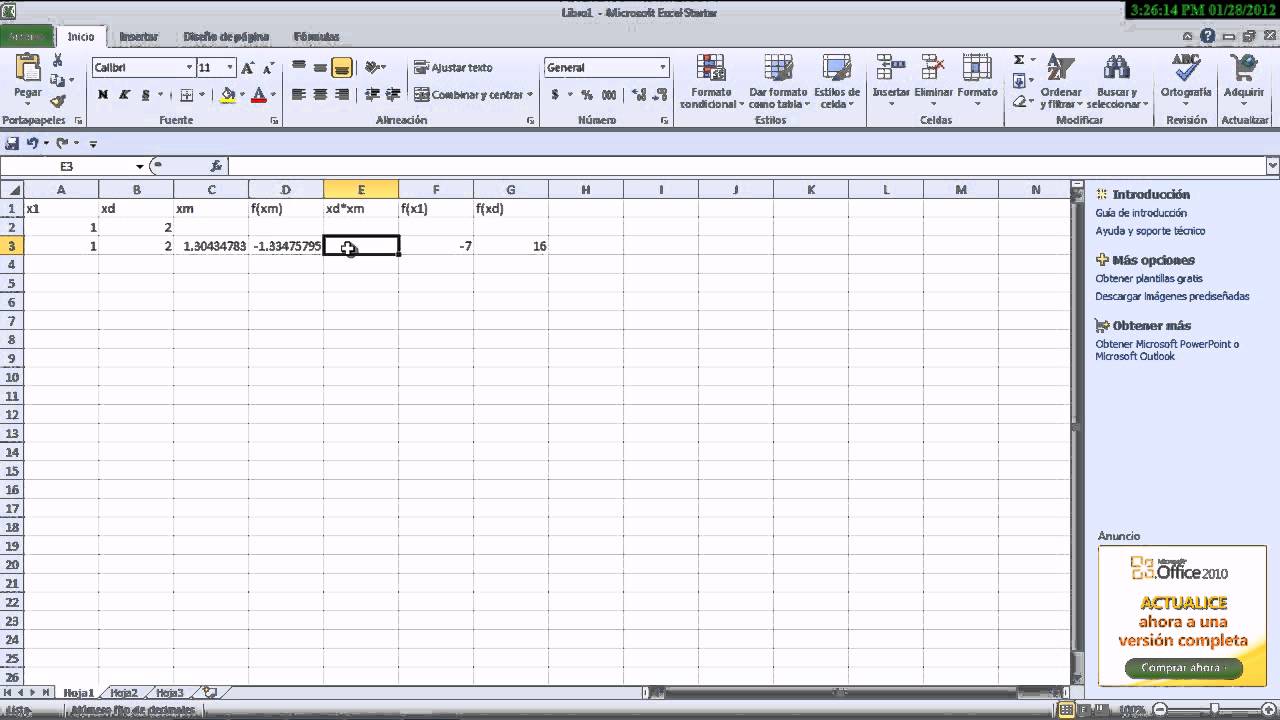
Task: Toggle Subrayado (underline) formatting
Action: [146, 95]
